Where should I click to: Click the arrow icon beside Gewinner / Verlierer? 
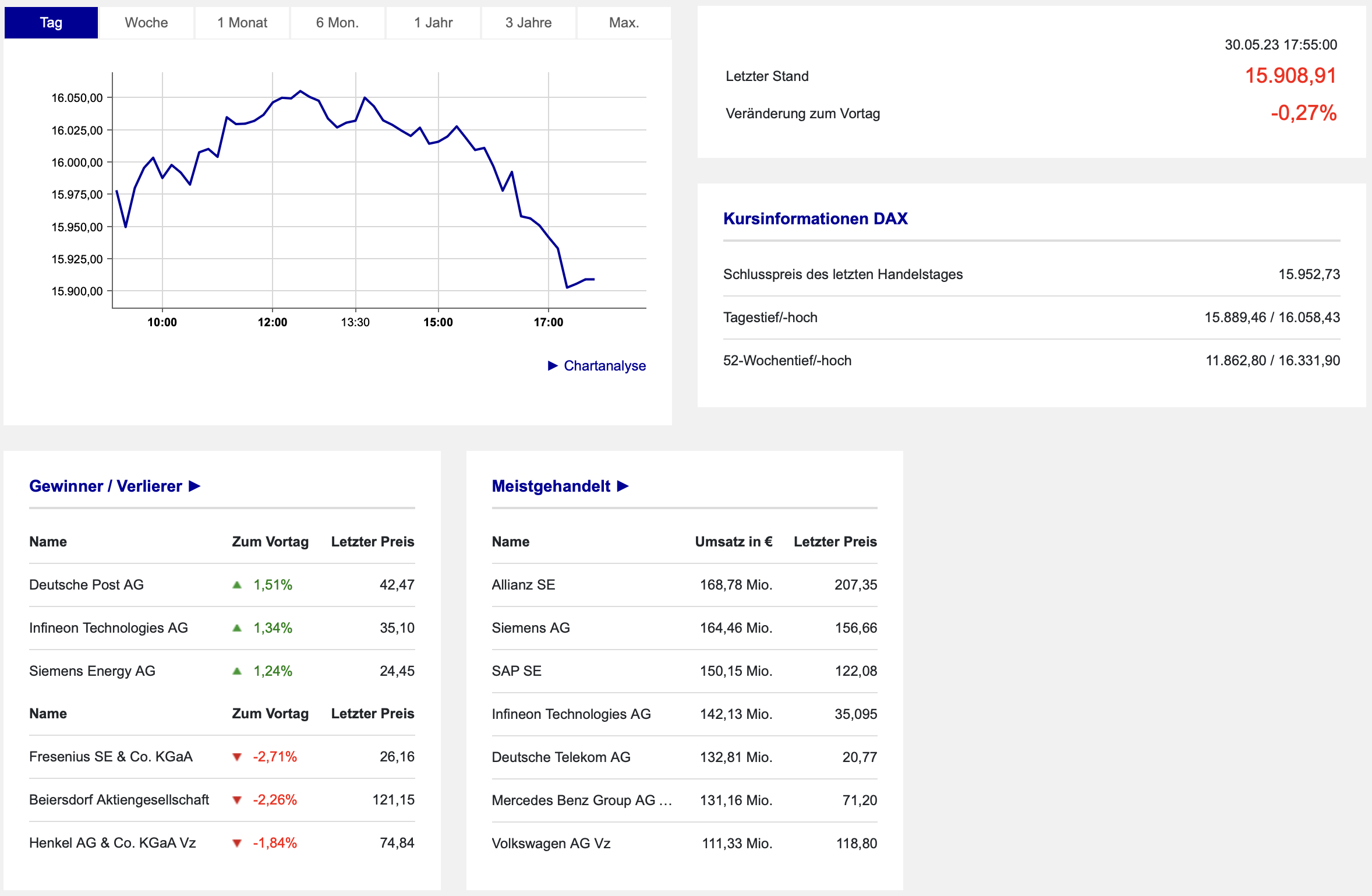tap(195, 486)
